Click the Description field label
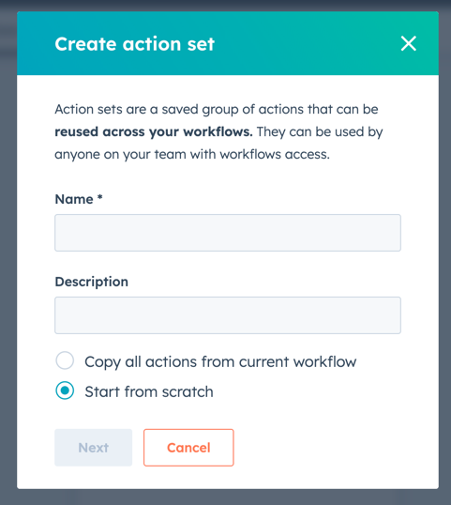Image resolution: width=451 pixels, height=505 pixels. [91, 282]
